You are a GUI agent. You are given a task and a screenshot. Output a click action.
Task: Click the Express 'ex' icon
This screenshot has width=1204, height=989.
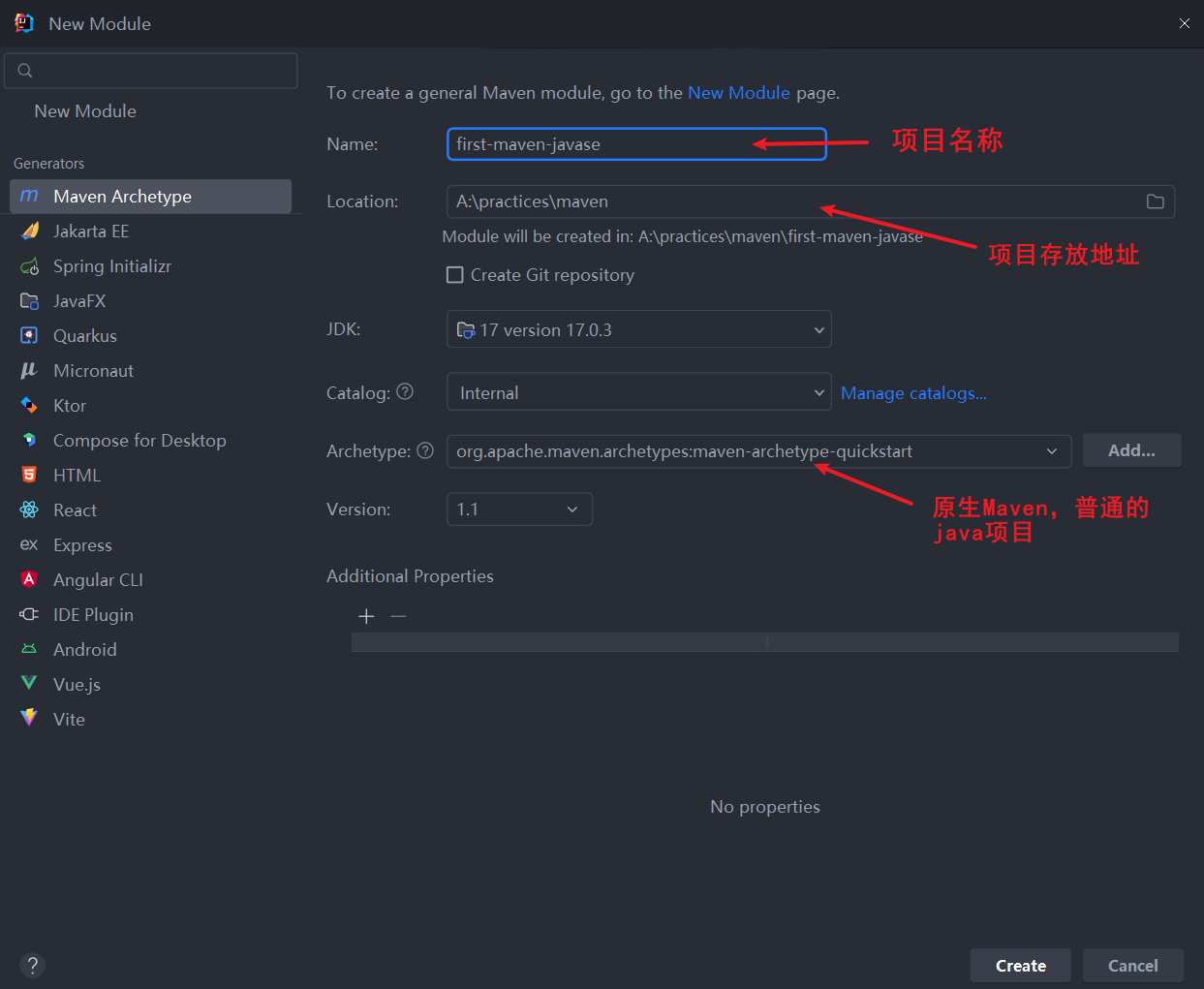tap(29, 544)
